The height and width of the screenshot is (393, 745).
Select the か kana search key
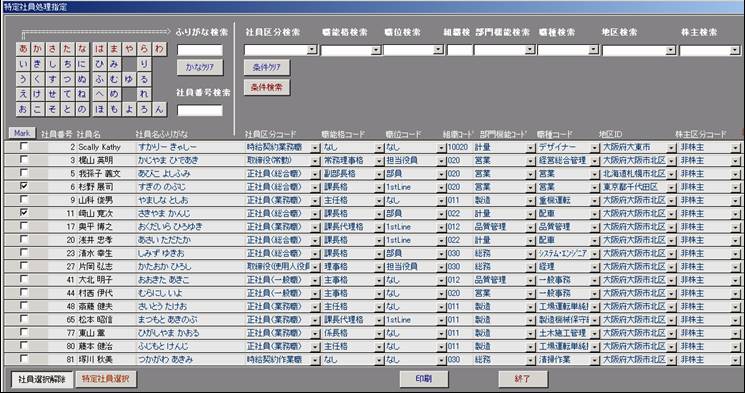click(x=38, y=49)
